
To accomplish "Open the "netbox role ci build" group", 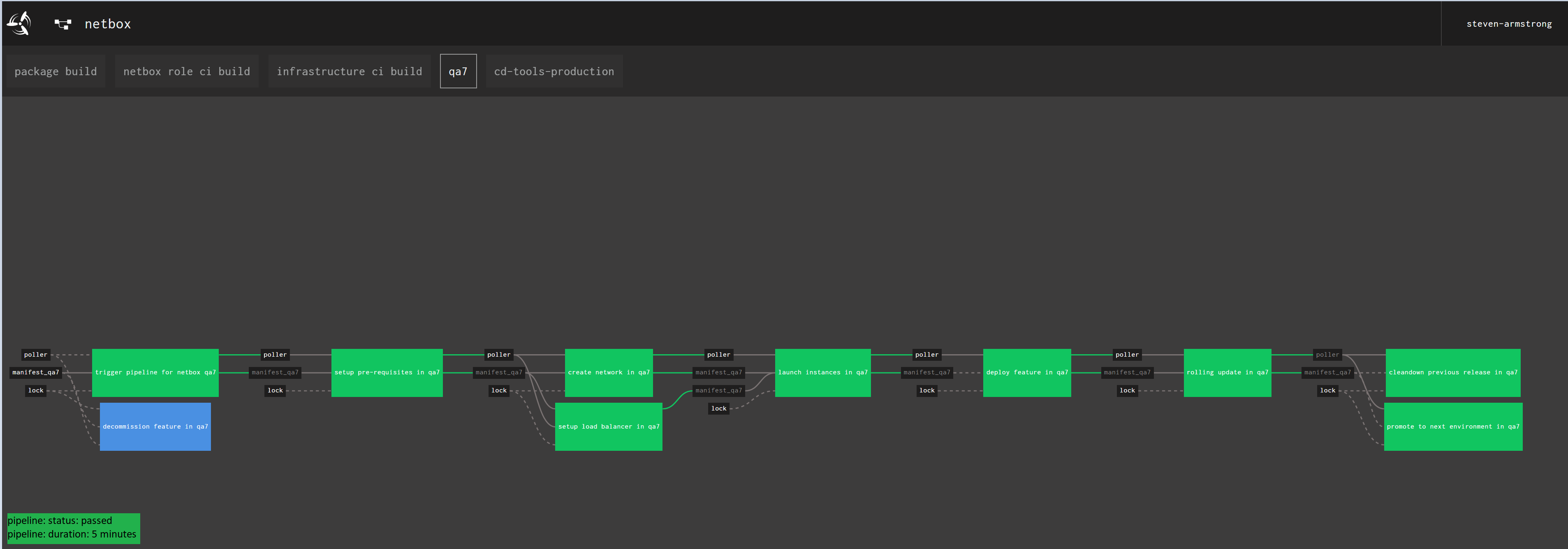I will coord(186,71).
